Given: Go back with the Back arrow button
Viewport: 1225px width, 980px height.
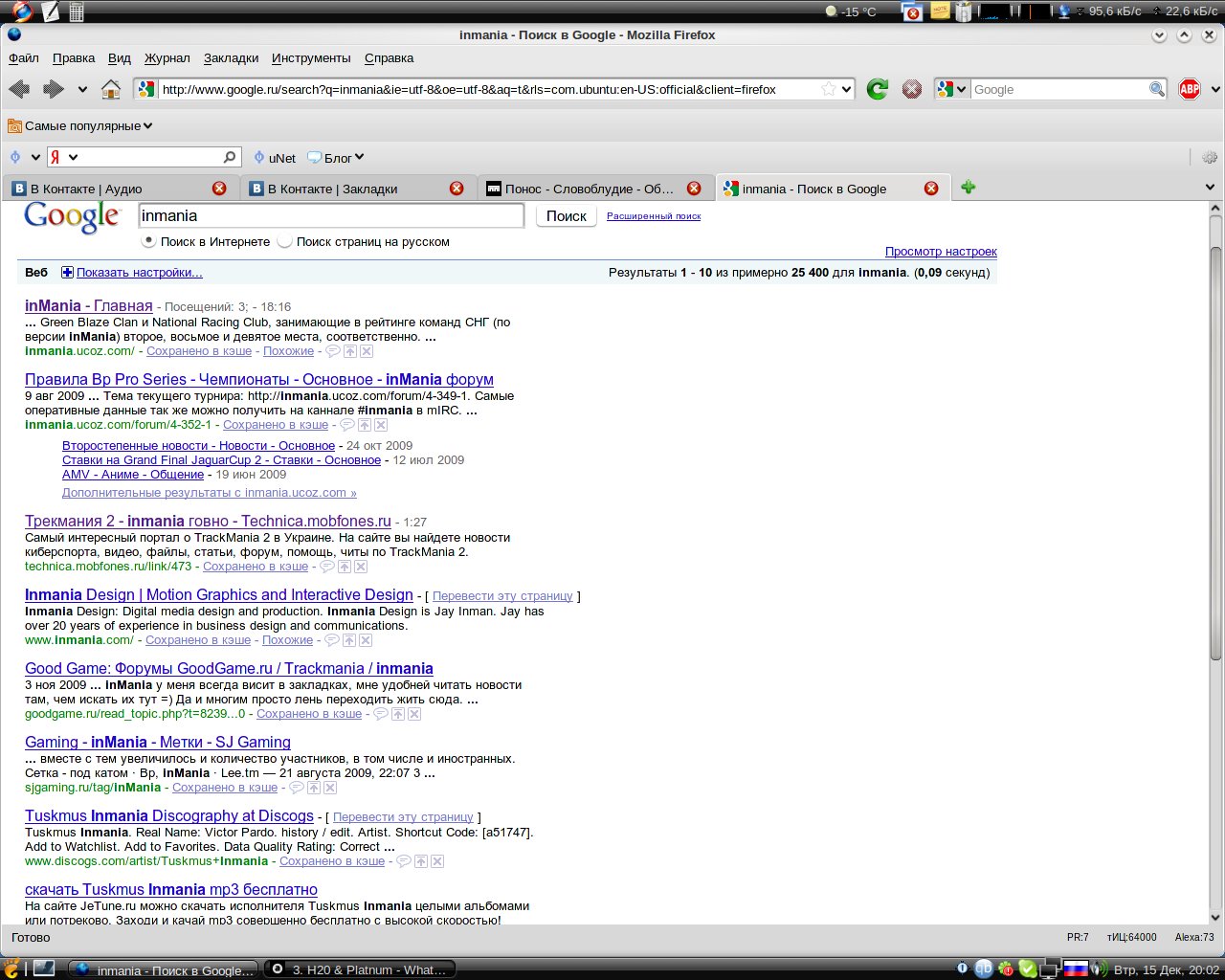Looking at the screenshot, I should click(x=19, y=89).
